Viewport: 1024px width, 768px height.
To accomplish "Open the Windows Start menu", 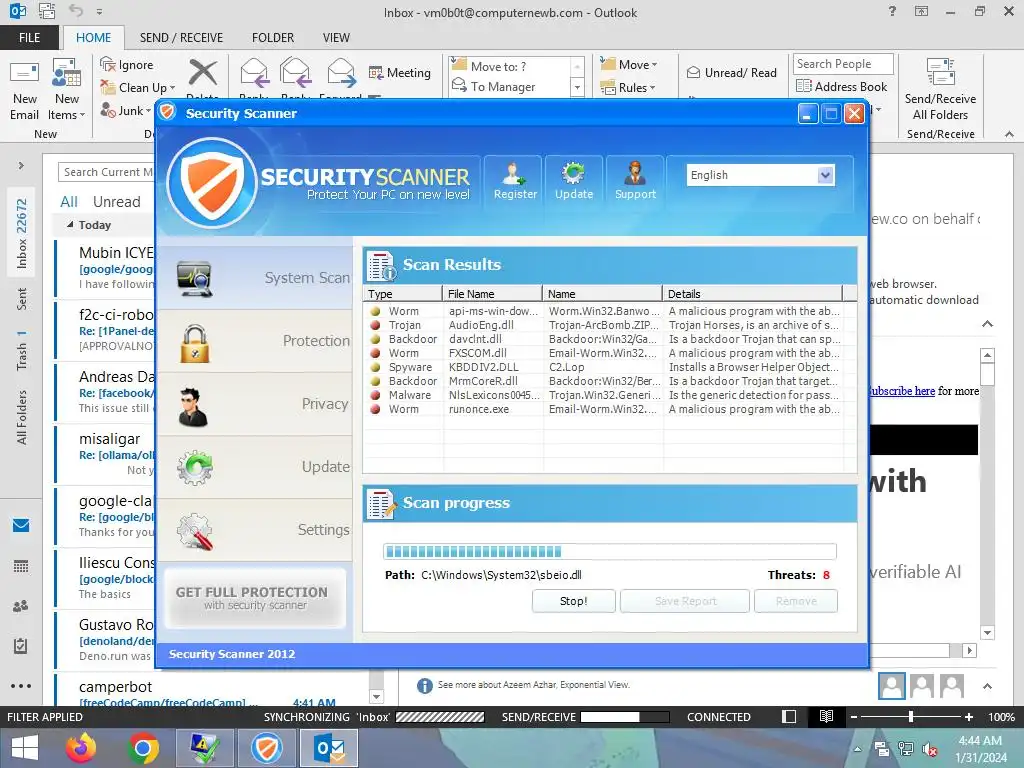I will pyautogui.click(x=24, y=748).
